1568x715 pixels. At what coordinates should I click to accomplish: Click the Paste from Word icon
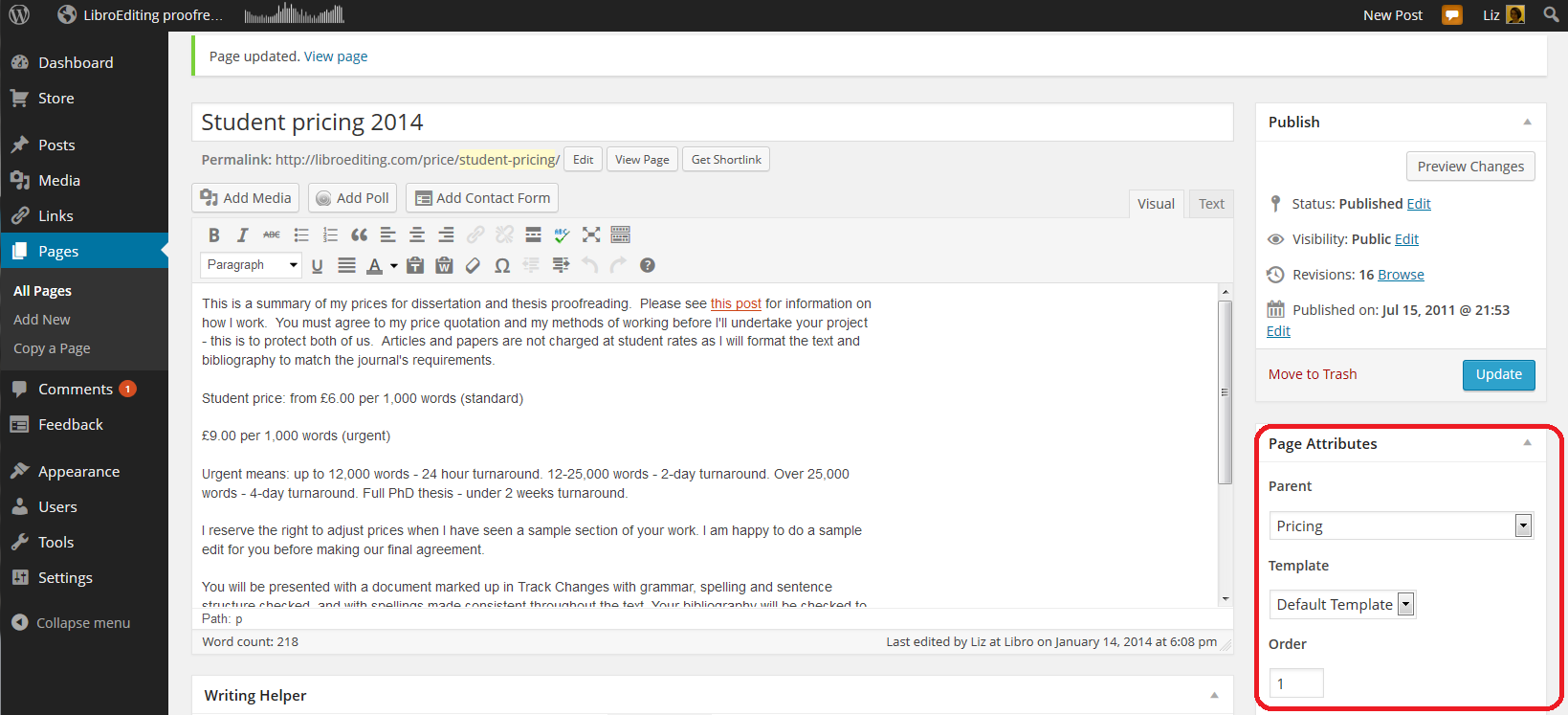444,266
